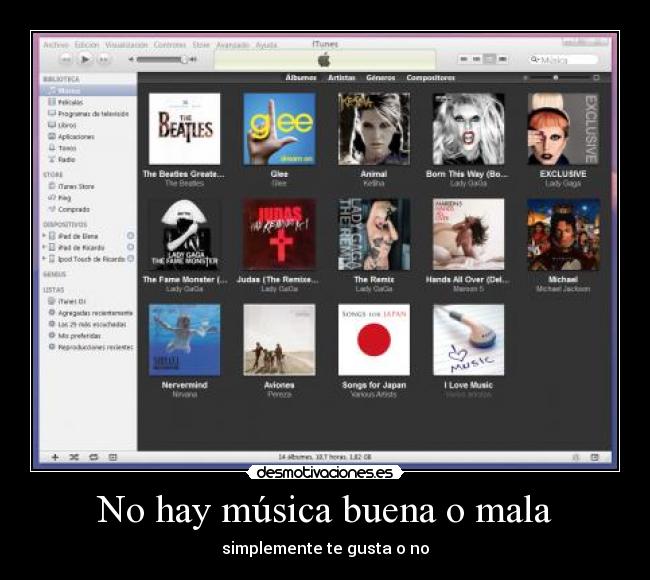Select grid view button

490,59
